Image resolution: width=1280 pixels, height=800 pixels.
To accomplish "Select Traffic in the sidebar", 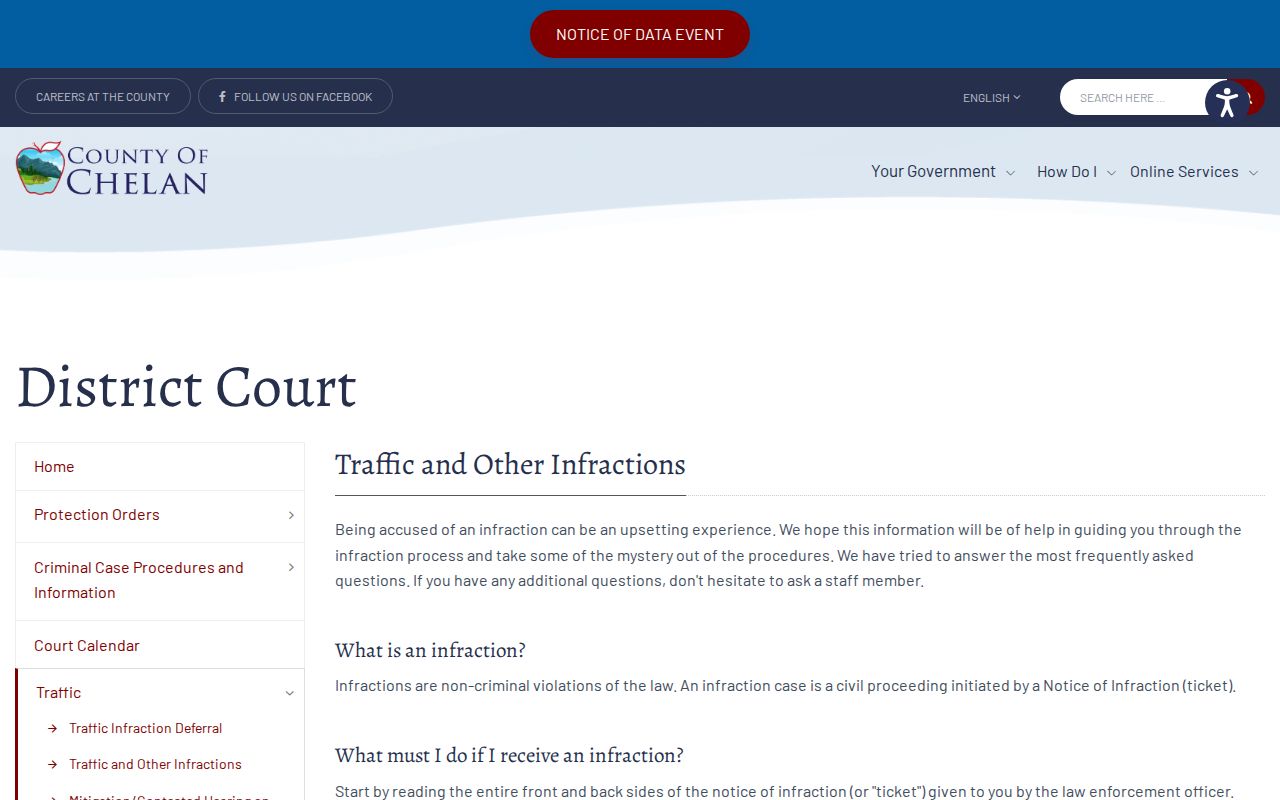I will click(59, 693).
